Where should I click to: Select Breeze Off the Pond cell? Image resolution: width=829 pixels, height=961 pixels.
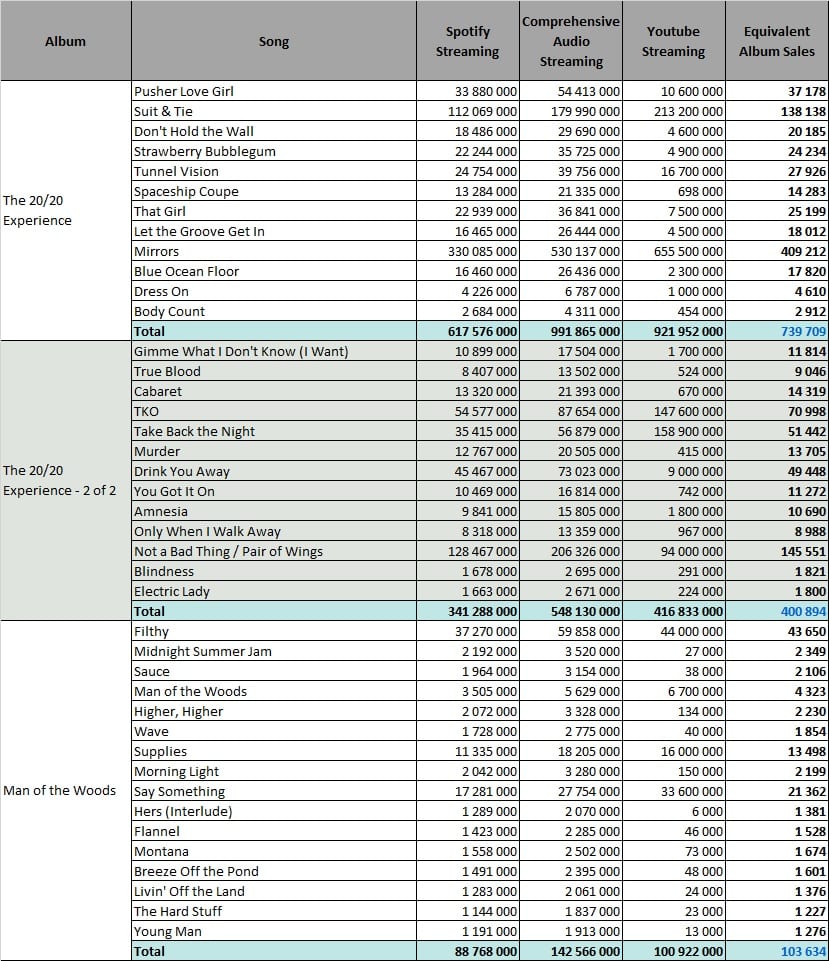coord(274,872)
